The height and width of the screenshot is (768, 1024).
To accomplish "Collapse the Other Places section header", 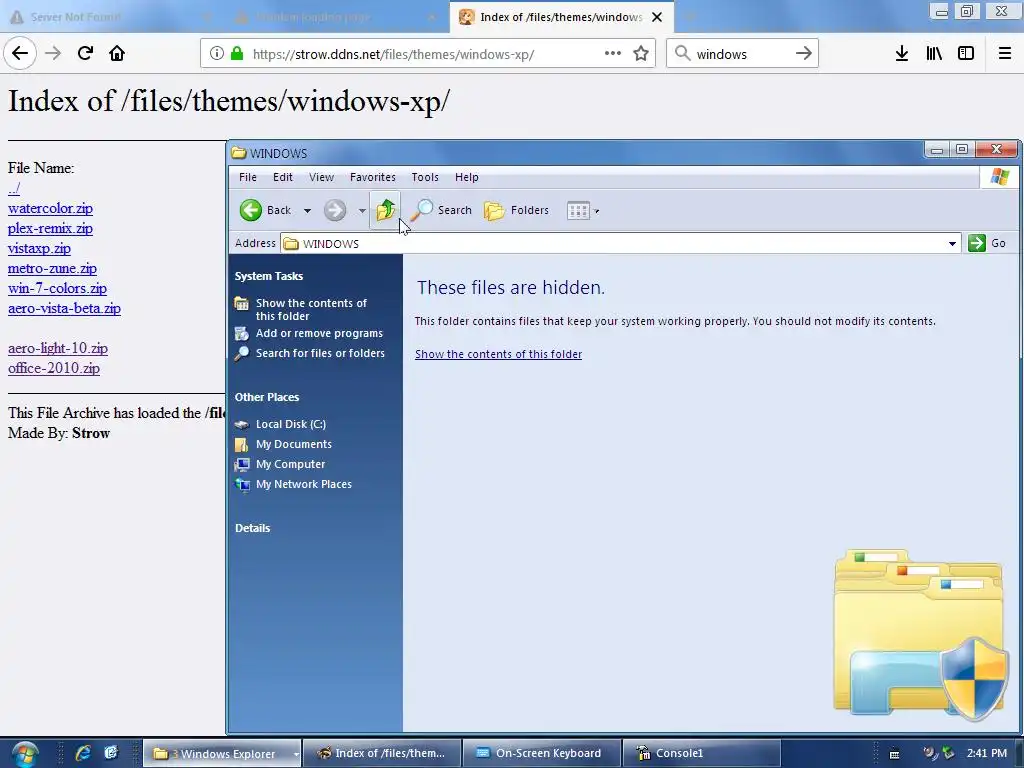I will click(267, 397).
